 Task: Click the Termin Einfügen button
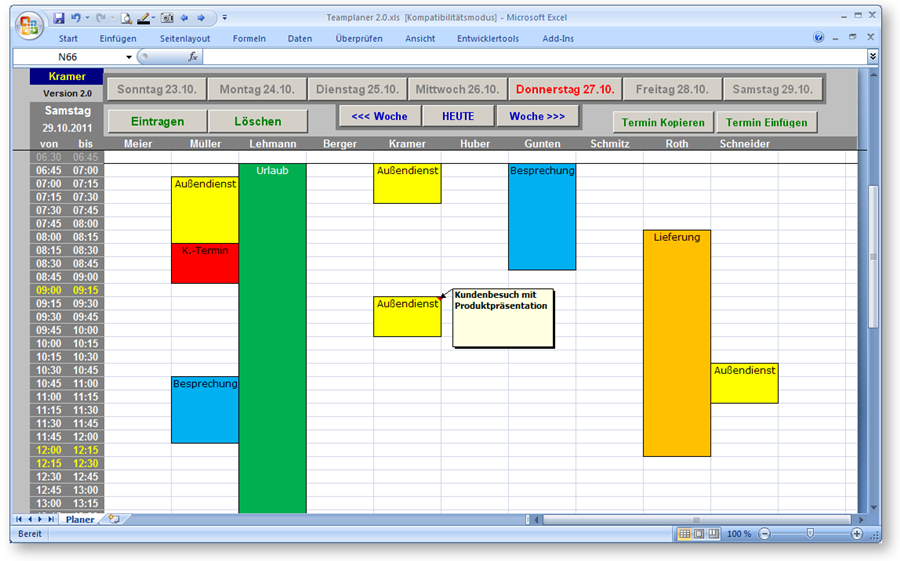[766, 122]
